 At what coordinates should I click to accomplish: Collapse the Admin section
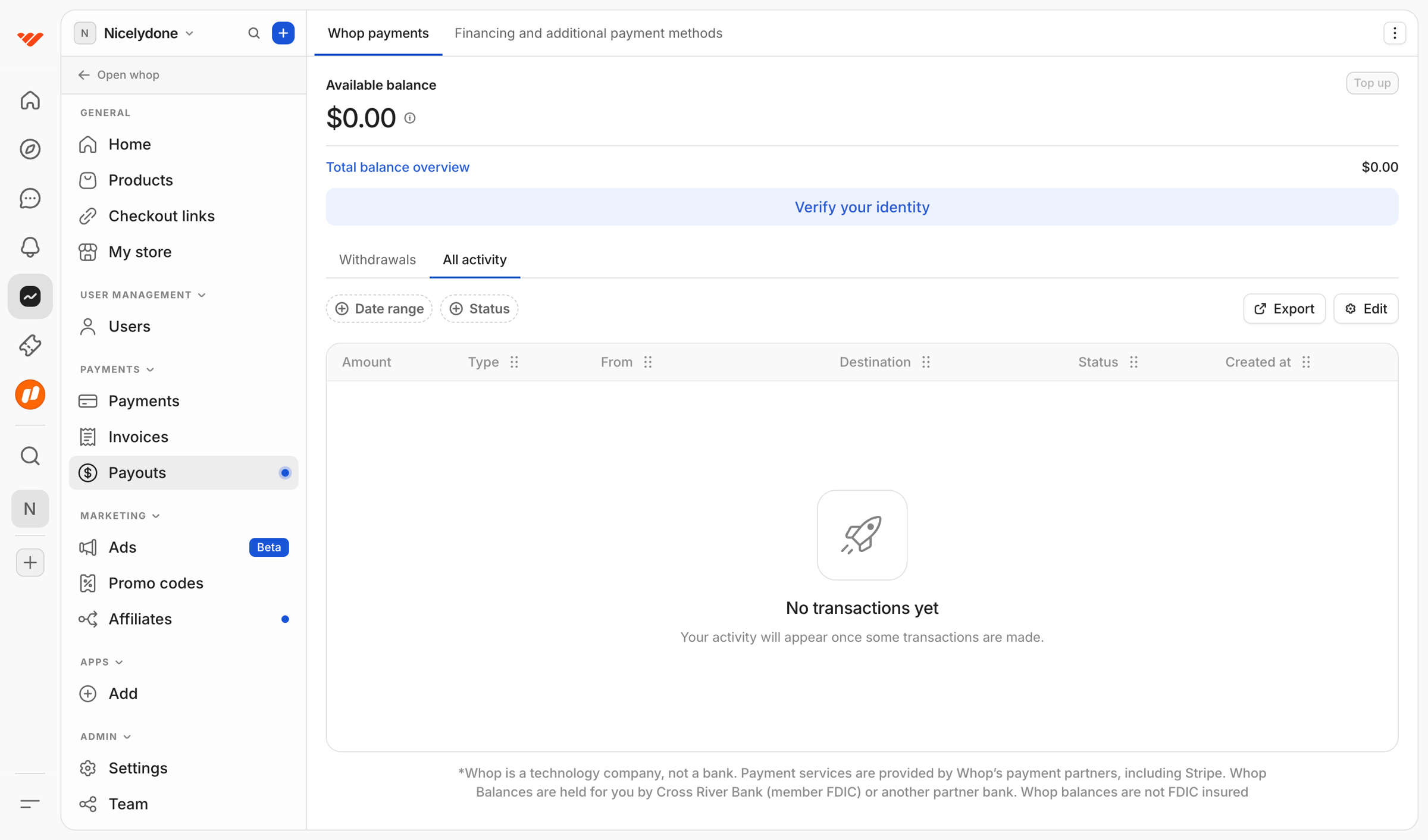click(106, 736)
